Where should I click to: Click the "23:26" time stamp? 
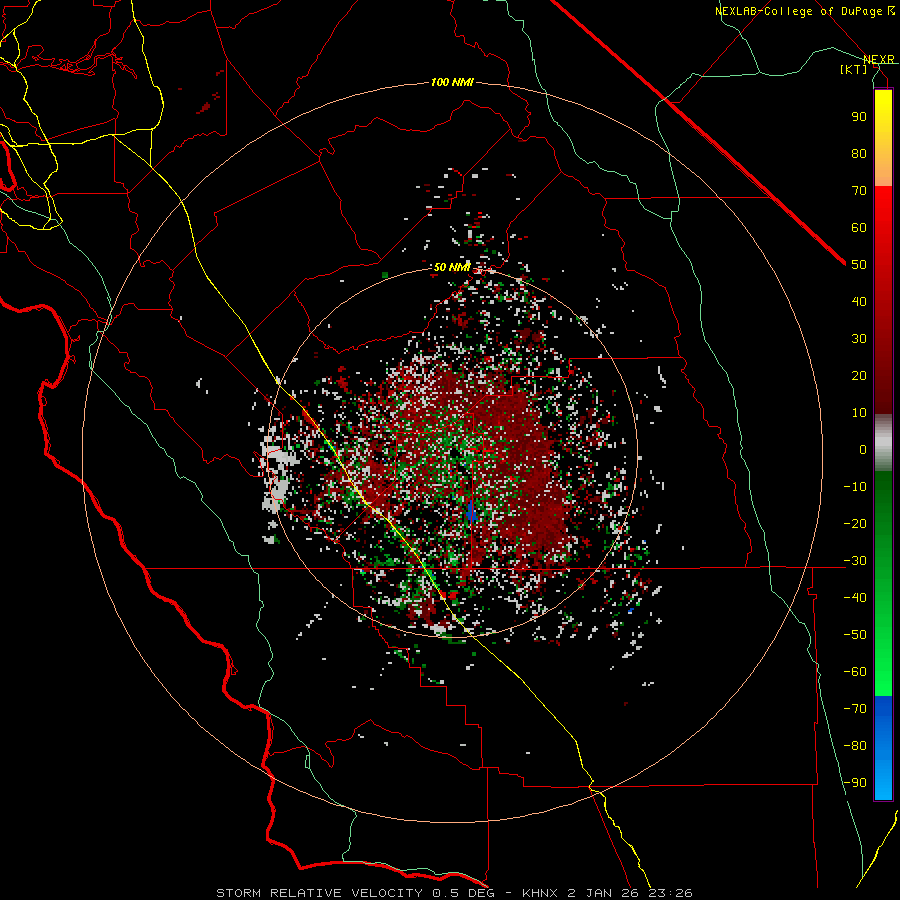click(x=670, y=893)
